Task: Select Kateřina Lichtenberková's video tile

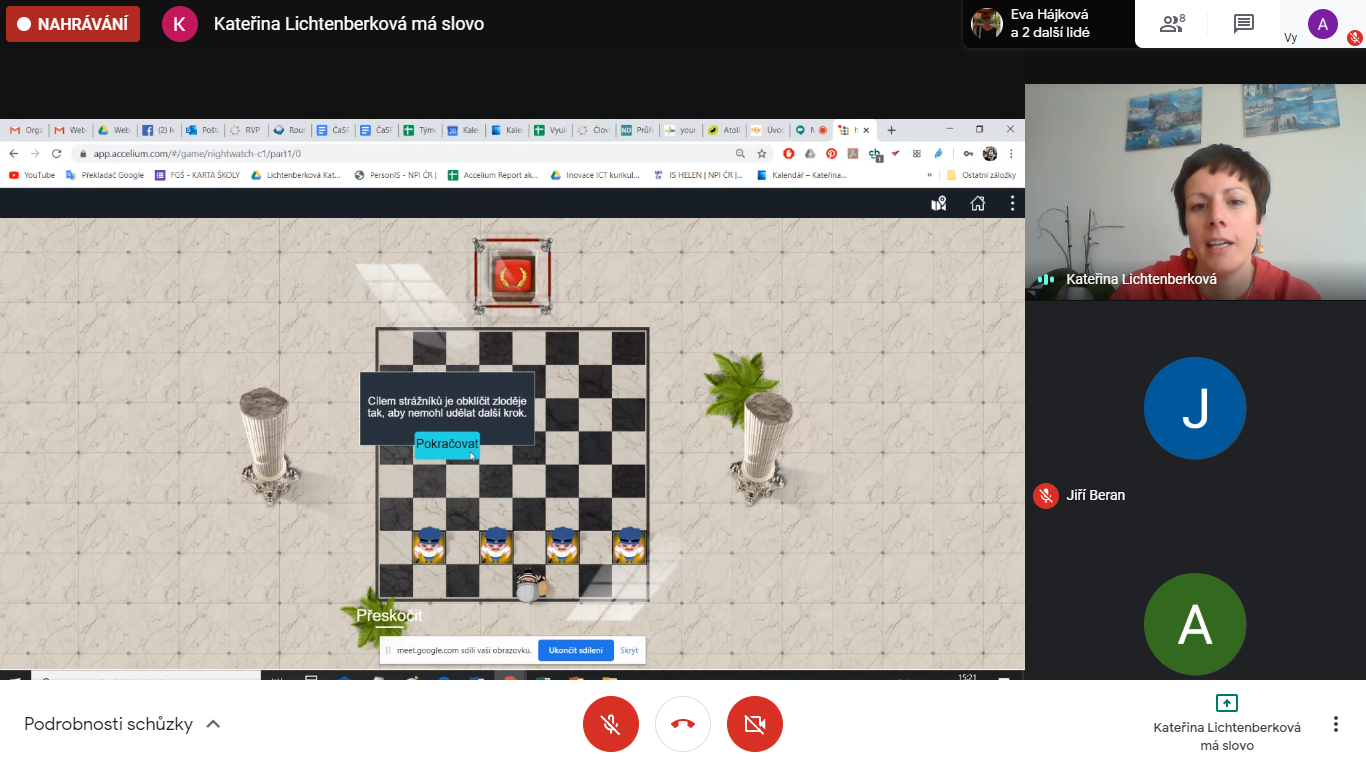Action: (x=1195, y=192)
